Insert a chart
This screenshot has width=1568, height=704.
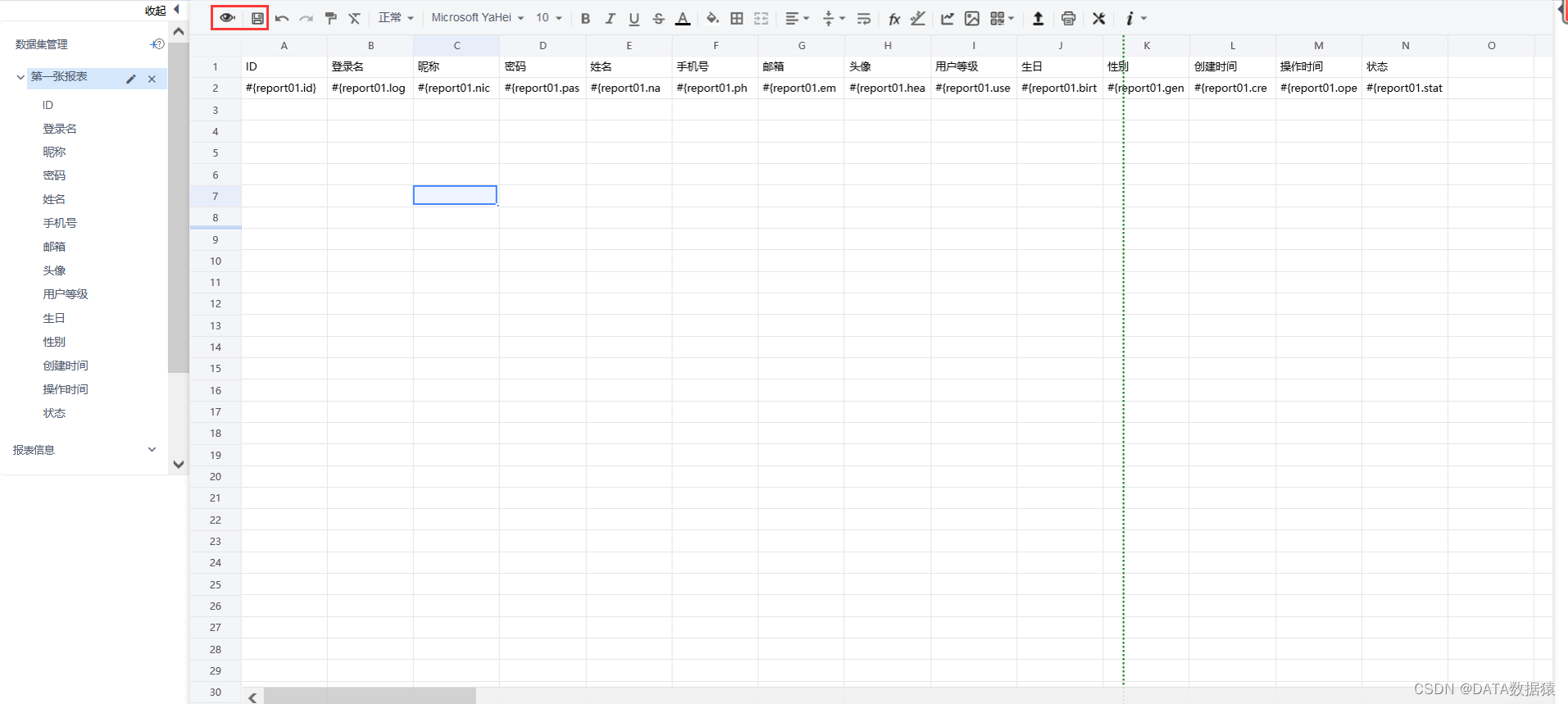pyautogui.click(x=948, y=18)
